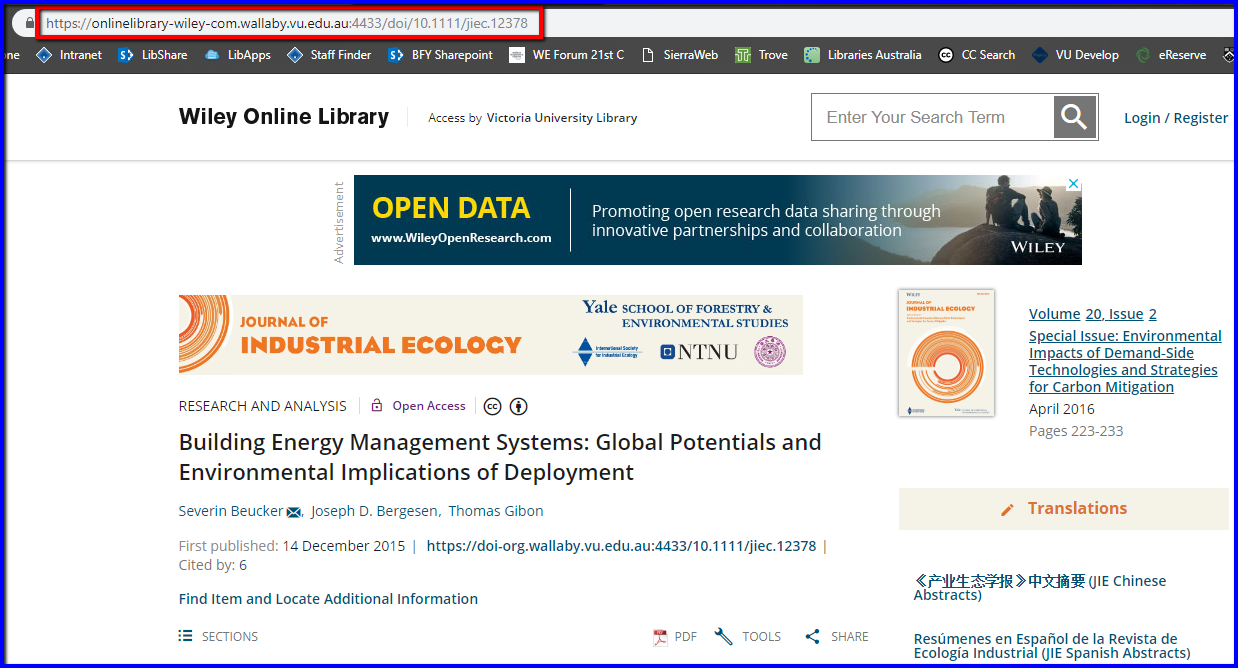Screen dimensions: 1238x668
Task: Click the Open Access padlock icon
Action: click(x=376, y=405)
